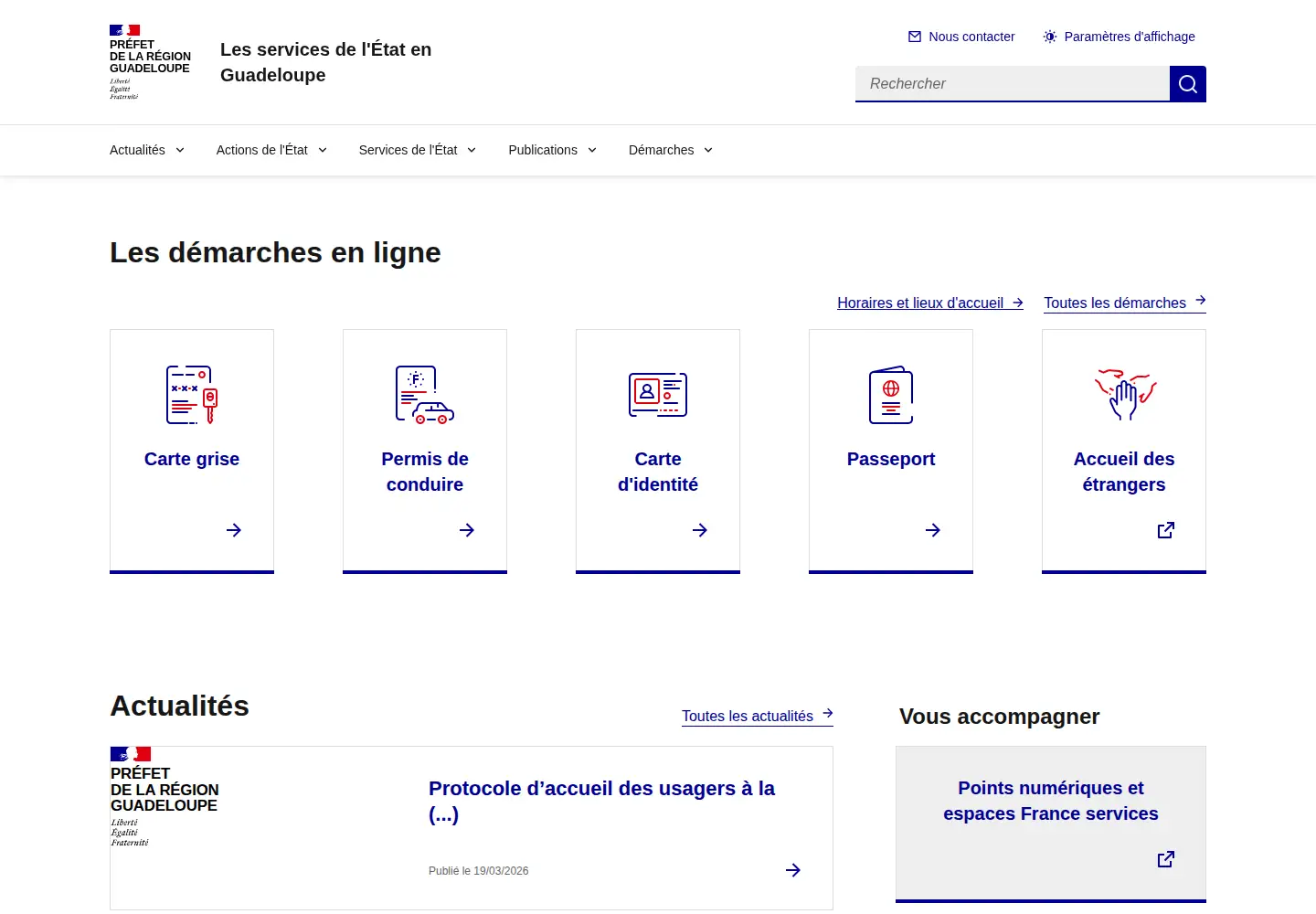The width and height of the screenshot is (1316, 914).
Task: Open Horaires et lieux d'accueil link
Action: tap(930, 303)
